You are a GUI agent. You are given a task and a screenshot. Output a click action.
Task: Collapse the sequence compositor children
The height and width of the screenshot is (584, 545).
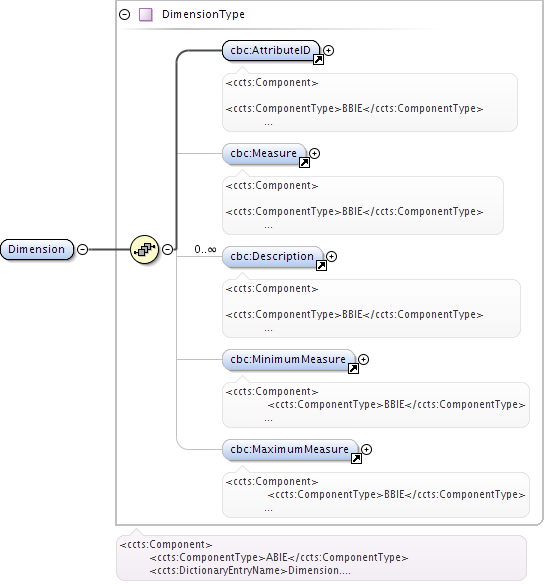[168, 249]
